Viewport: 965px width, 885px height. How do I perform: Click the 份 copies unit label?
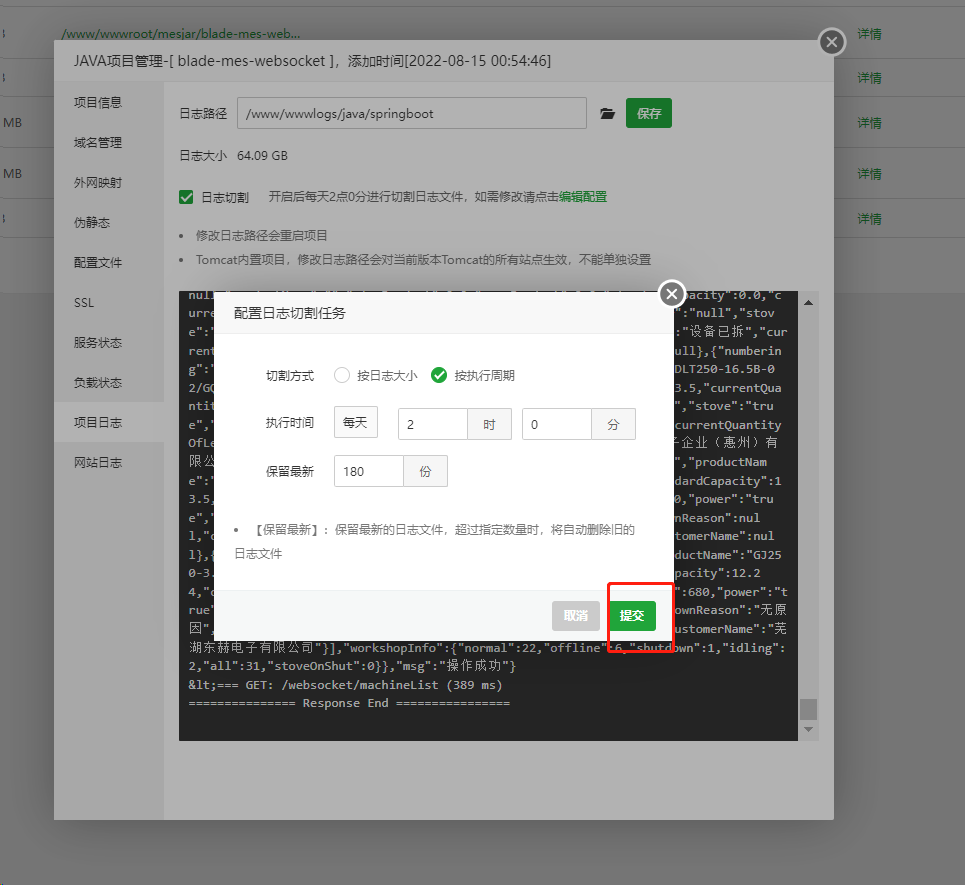(425, 471)
